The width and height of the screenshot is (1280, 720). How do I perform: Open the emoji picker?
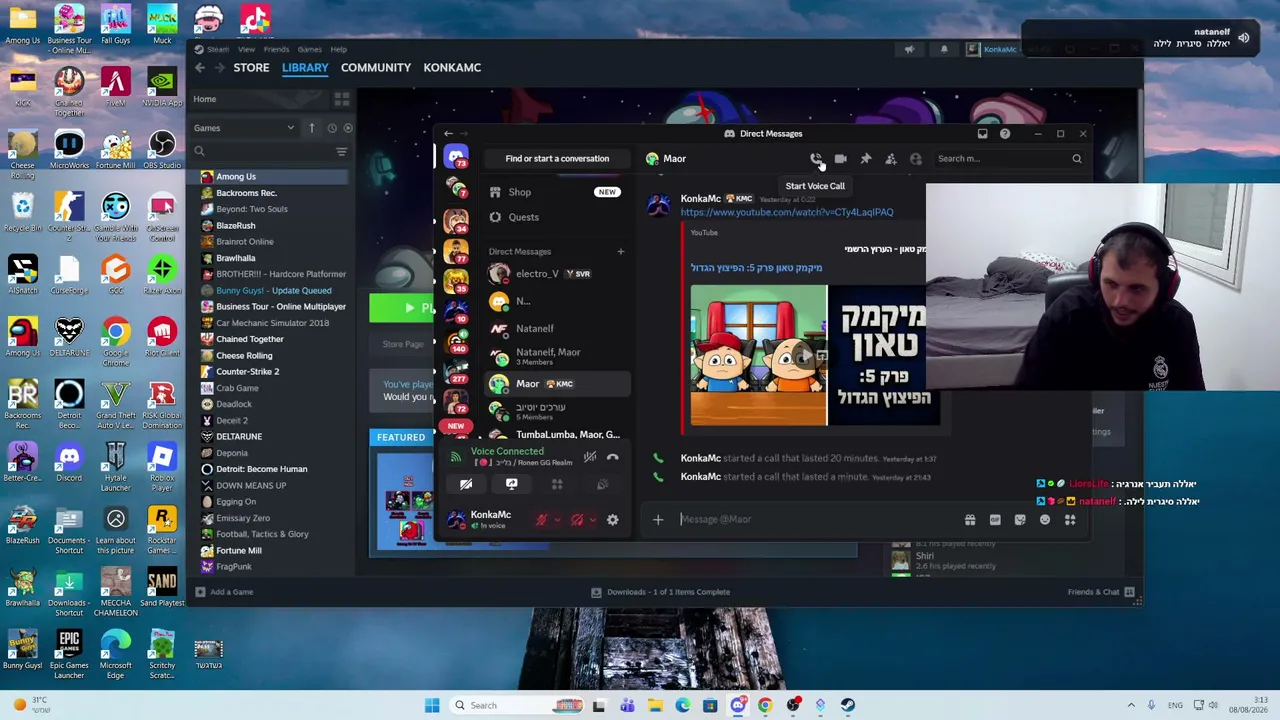pyautogui.click(x=1045, y=520)
